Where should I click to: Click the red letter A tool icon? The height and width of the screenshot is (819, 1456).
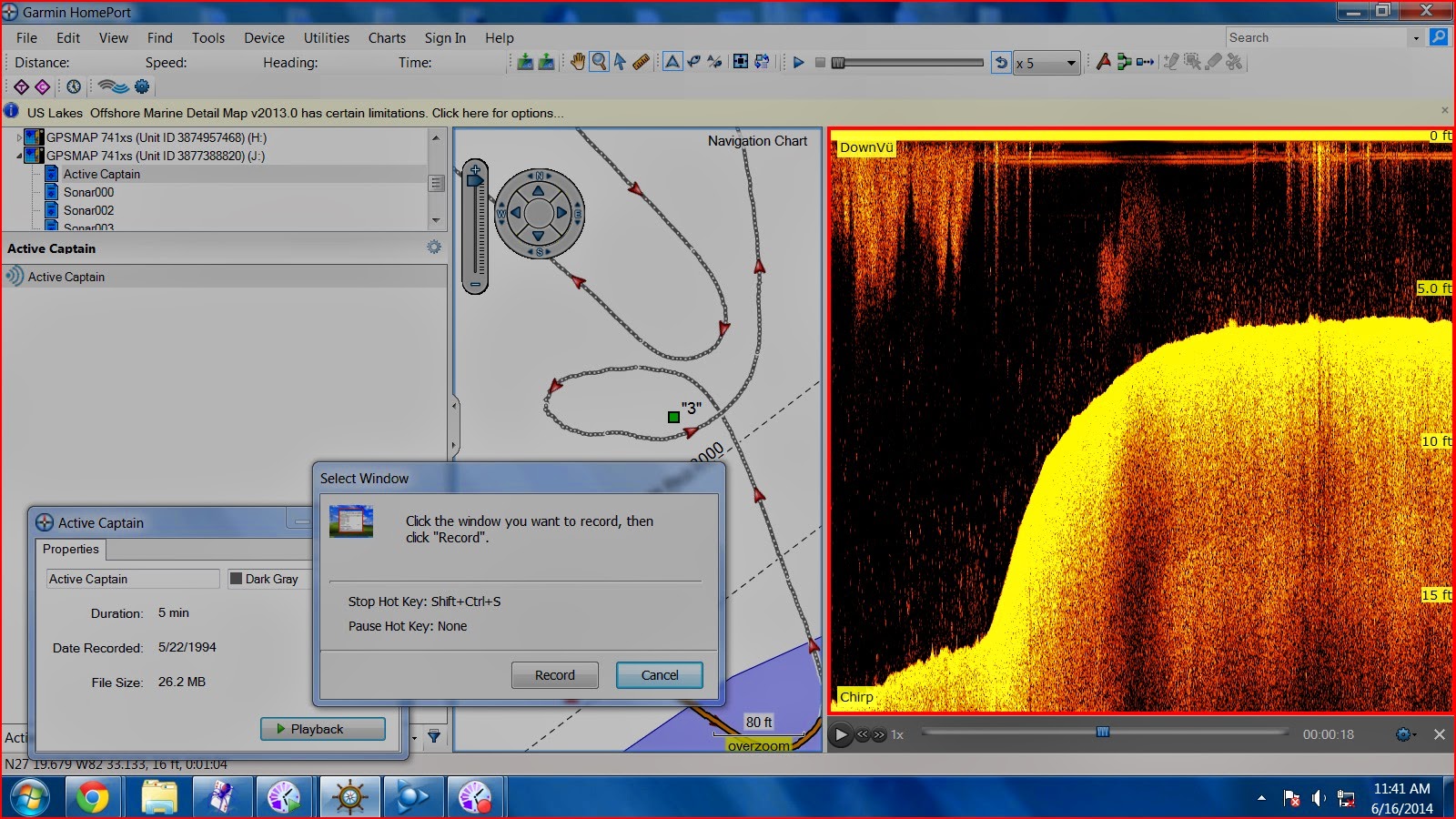(1104, 62)
